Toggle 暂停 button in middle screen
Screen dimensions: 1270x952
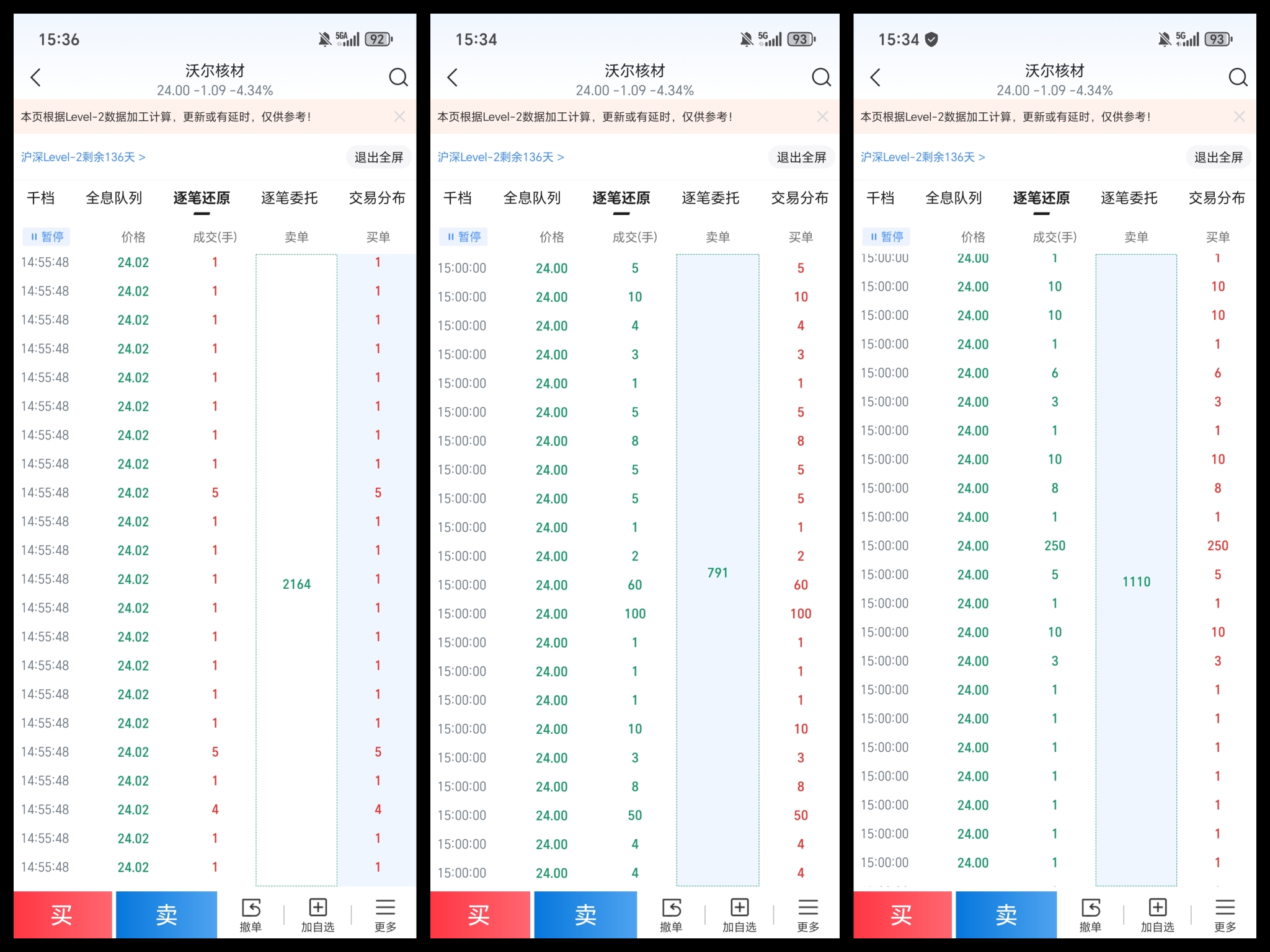(464, 237)
